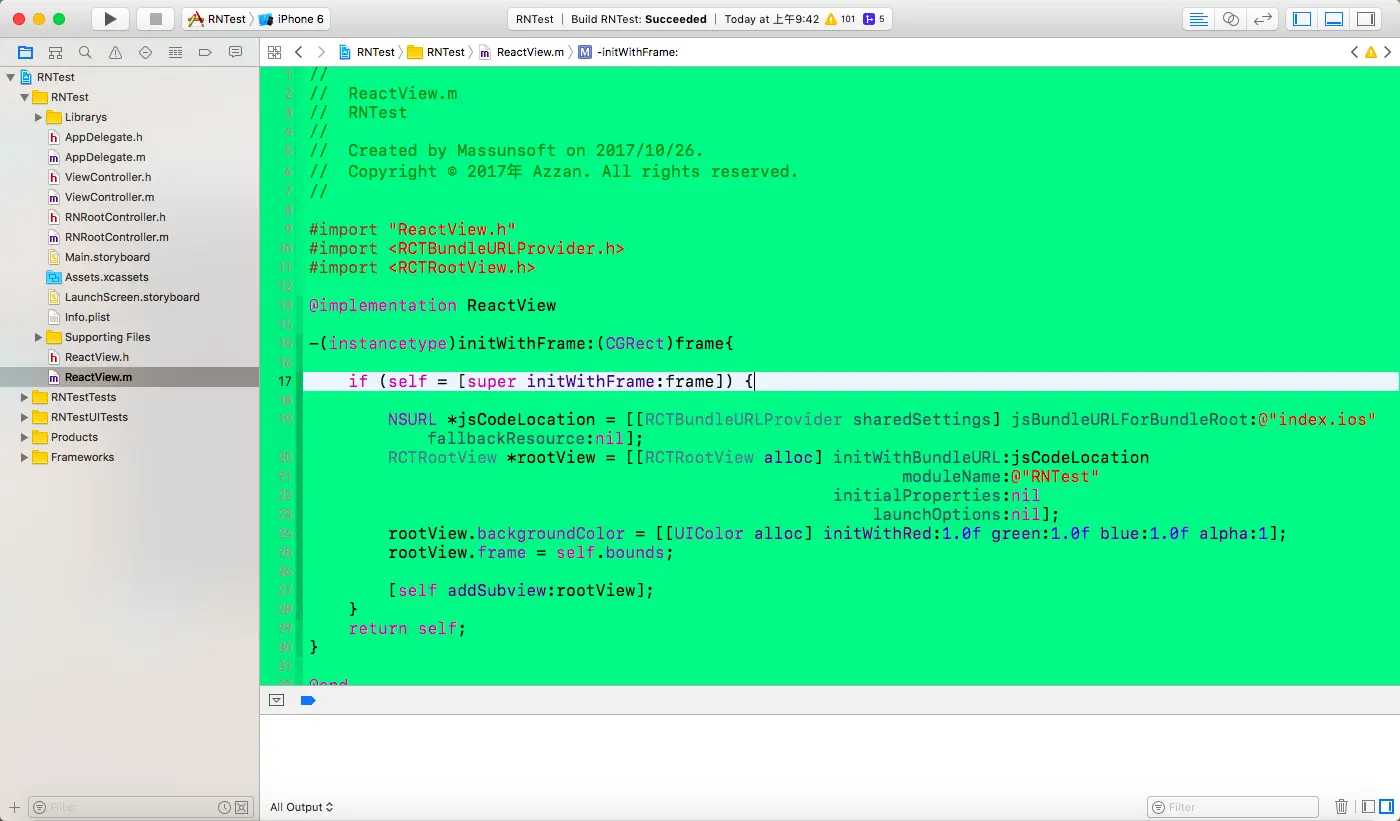The width and height of the screenshot is (1400, 821).
Task: Collapse the RNTest group folder
Action: pos(25,97)
